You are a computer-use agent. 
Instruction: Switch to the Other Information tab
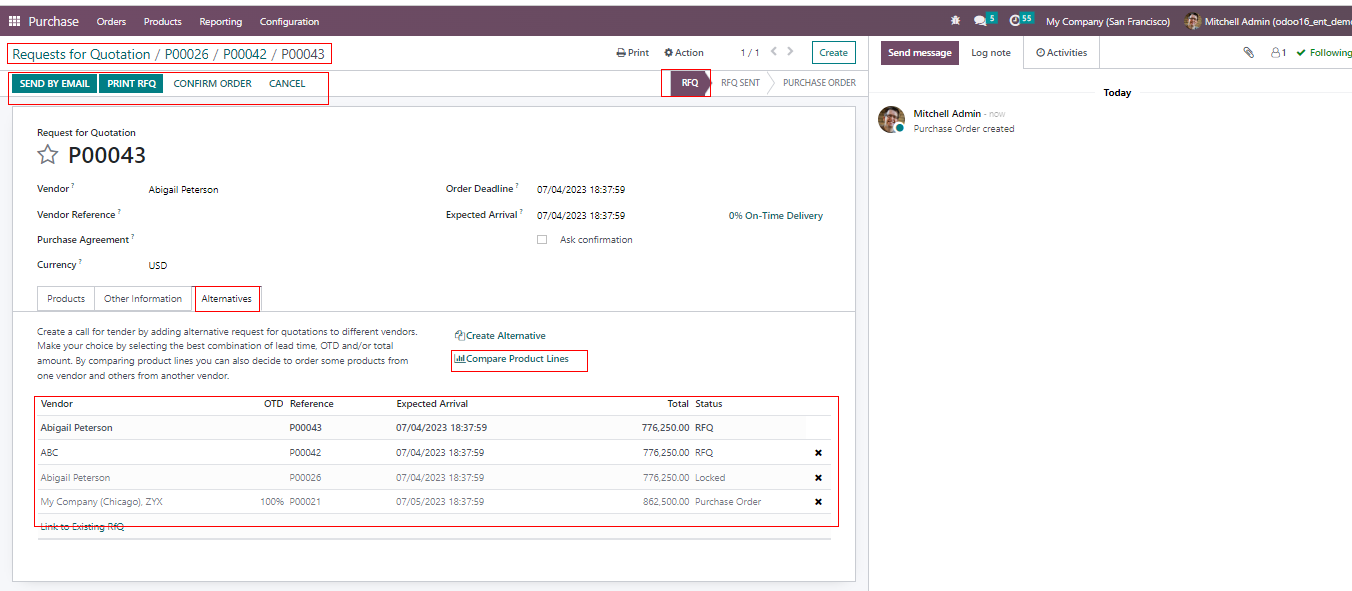[x=143, y=299]
